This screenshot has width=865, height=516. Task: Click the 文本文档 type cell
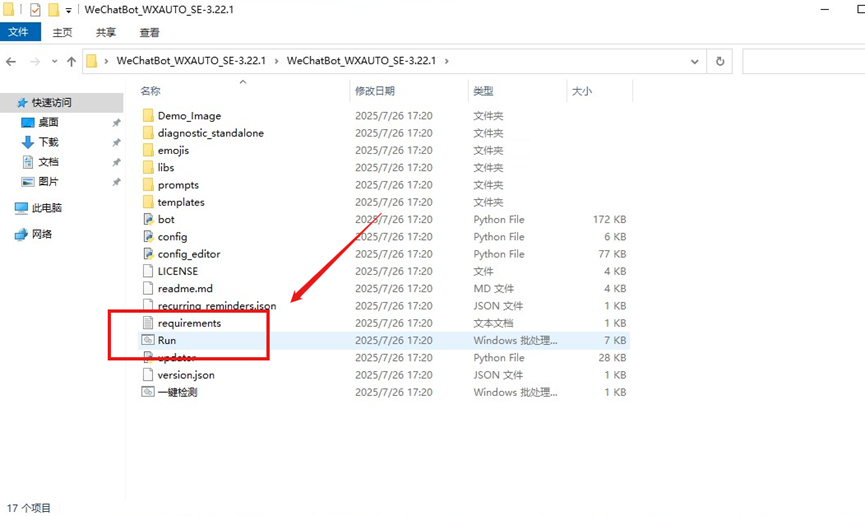coord(493,323)
